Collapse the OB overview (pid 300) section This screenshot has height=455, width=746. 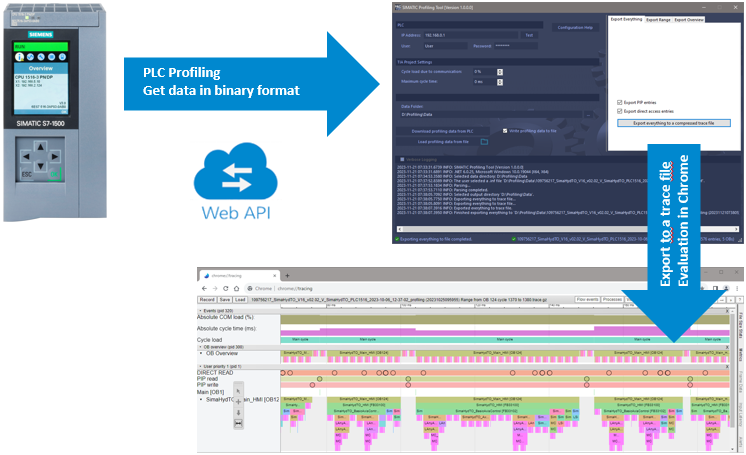point(200,347)
